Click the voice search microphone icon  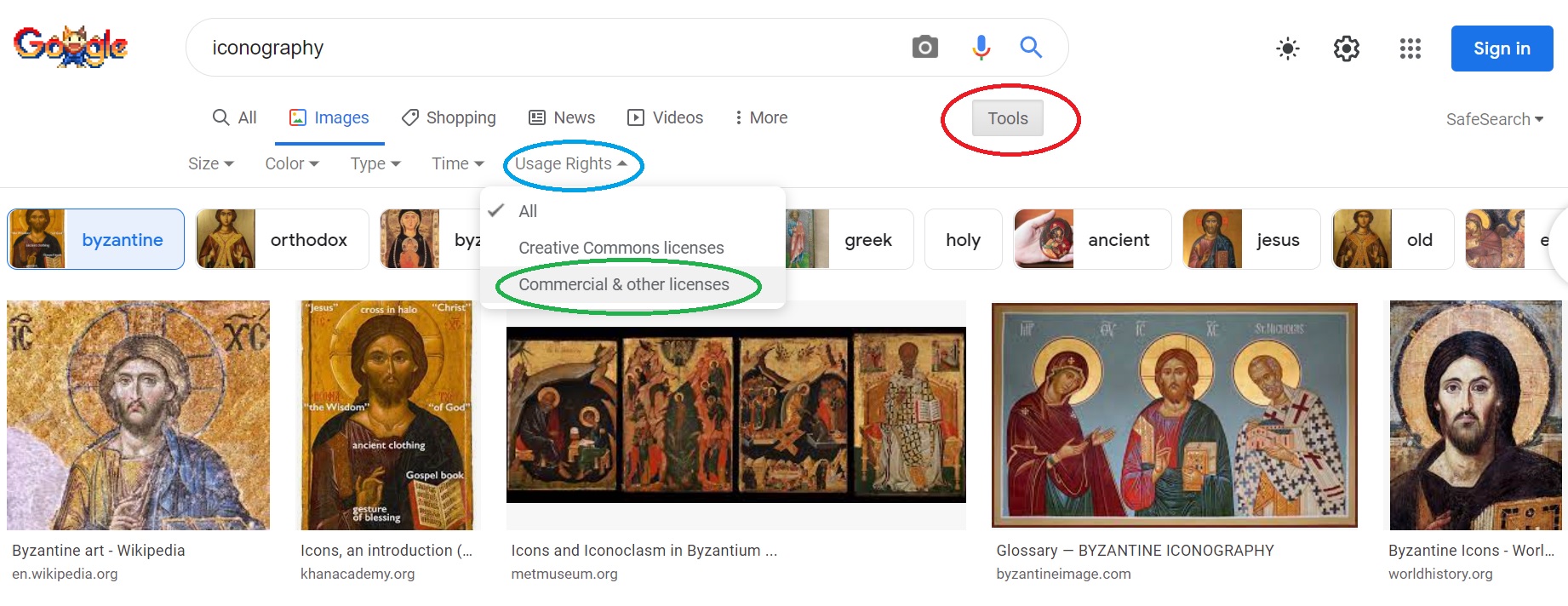(981, 48)
